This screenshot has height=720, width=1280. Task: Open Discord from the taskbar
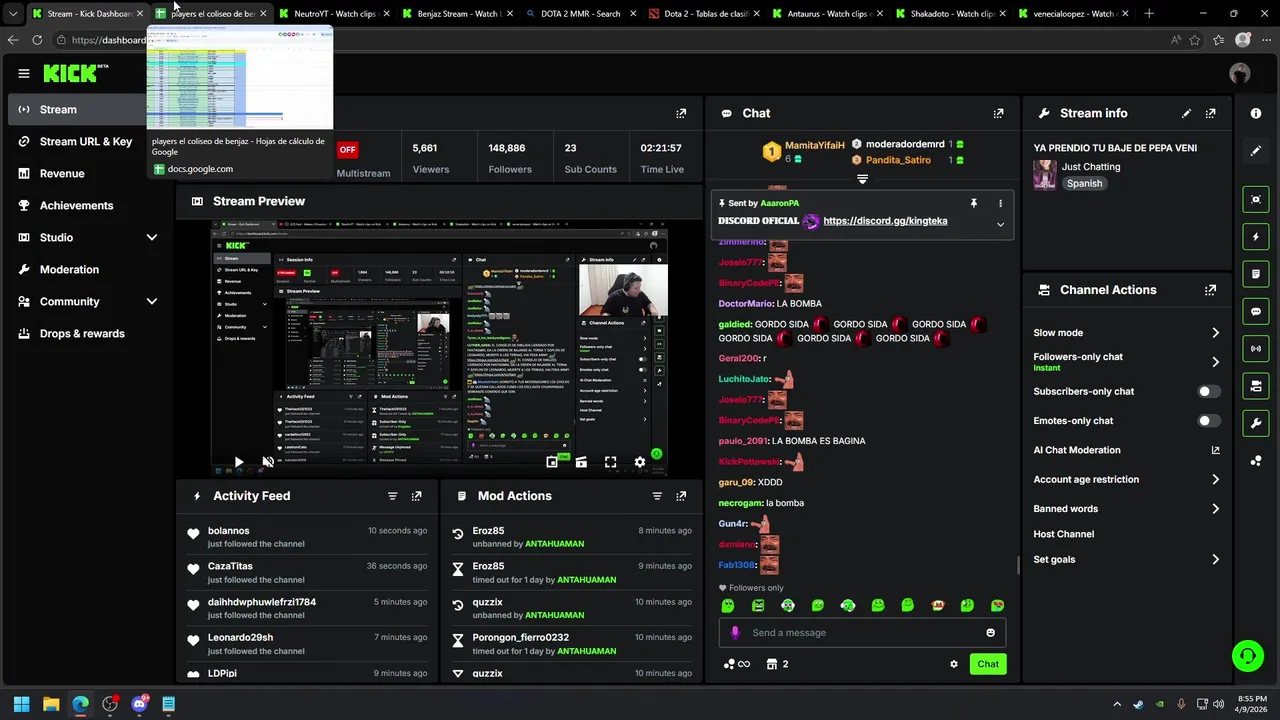139,704
